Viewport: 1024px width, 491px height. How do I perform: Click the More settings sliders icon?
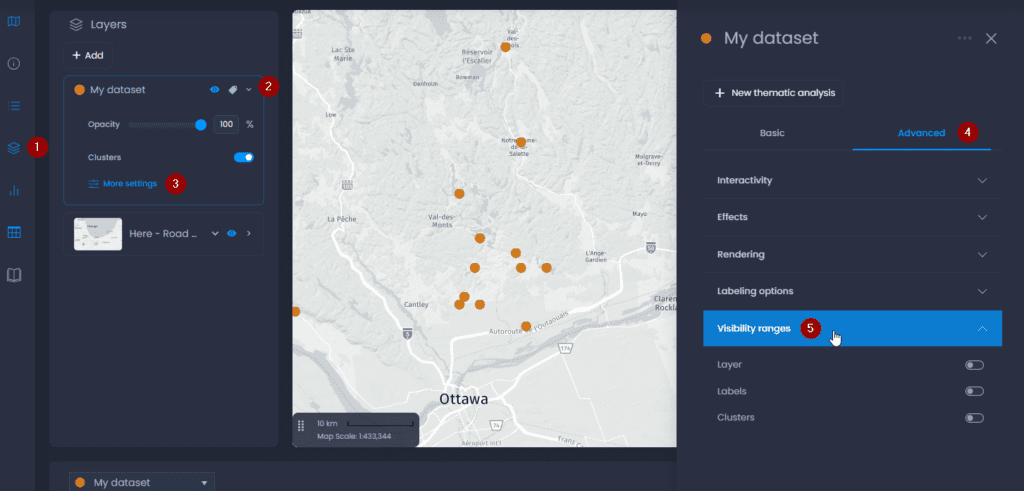click(x=93, y=184)
